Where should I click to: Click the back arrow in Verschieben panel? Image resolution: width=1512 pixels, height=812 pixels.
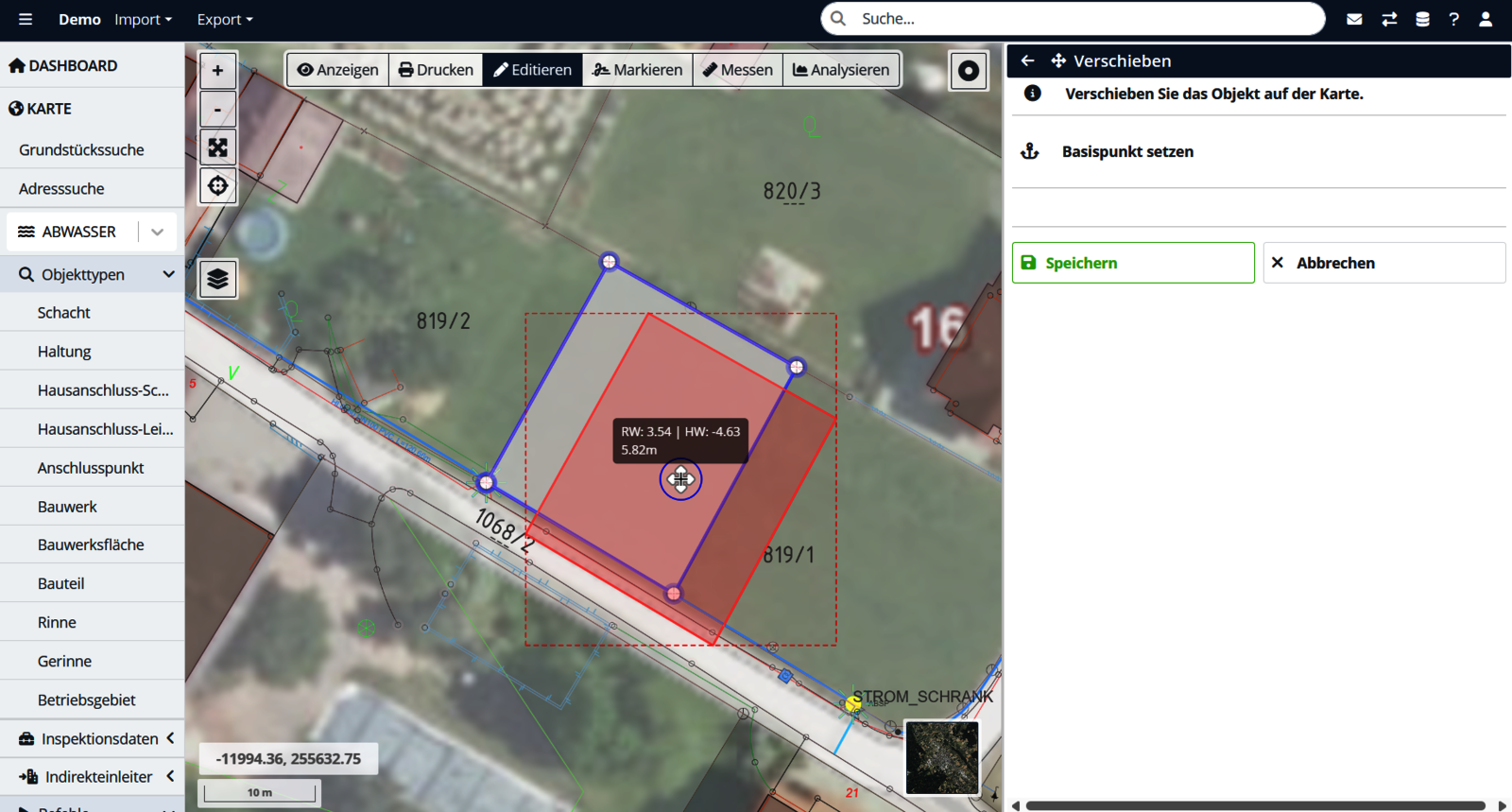pos(1027,60)
